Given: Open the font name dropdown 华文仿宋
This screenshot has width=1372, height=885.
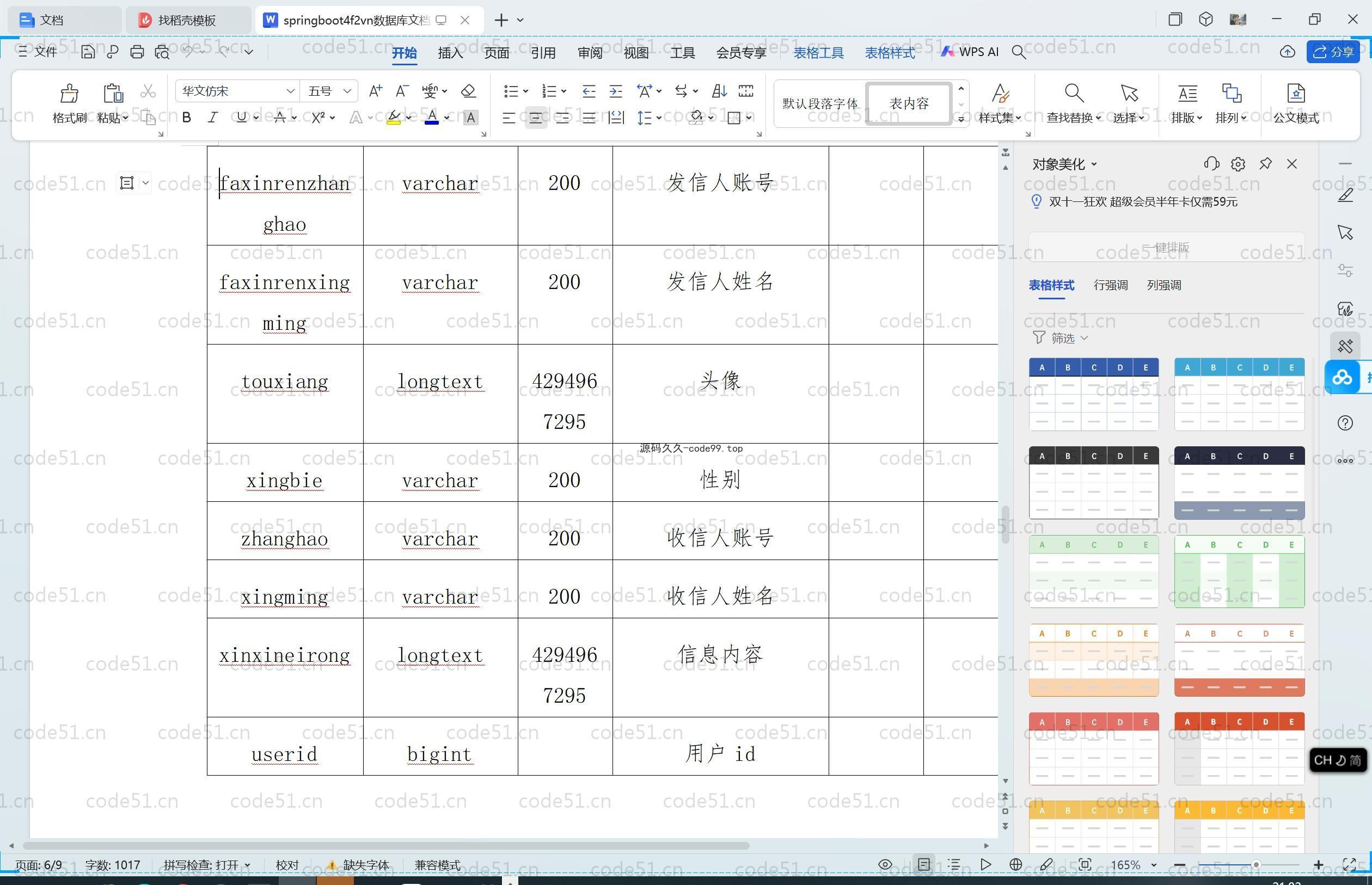Looking at the screenshot, I should [290, 91].
